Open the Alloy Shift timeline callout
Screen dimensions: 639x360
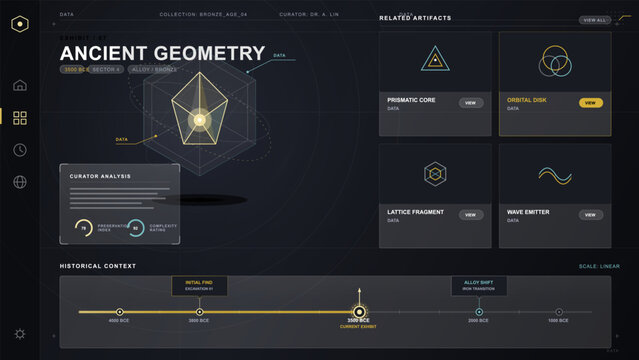479,285
